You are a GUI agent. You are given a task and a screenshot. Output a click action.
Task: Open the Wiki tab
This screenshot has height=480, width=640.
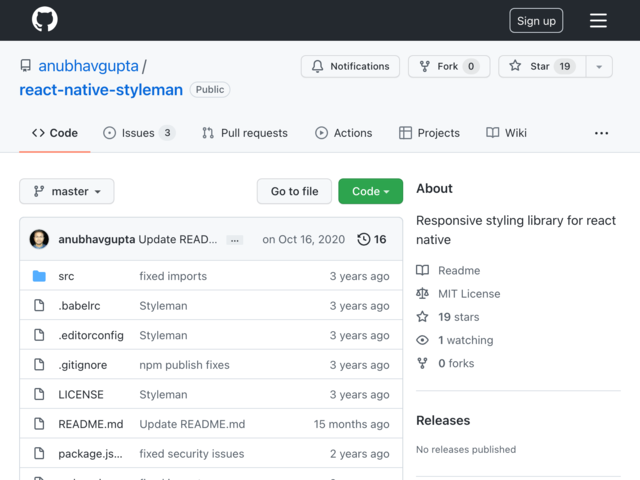point(506,133)
